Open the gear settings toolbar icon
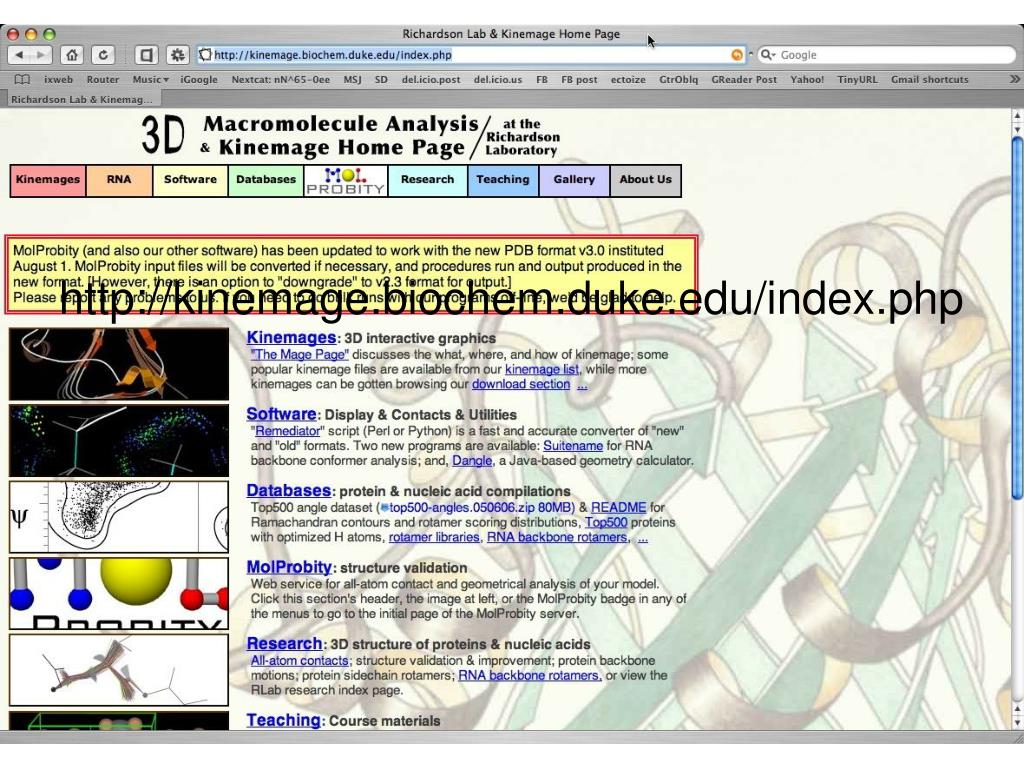This screenshot has height=768, width=1024. click(178, 55)
